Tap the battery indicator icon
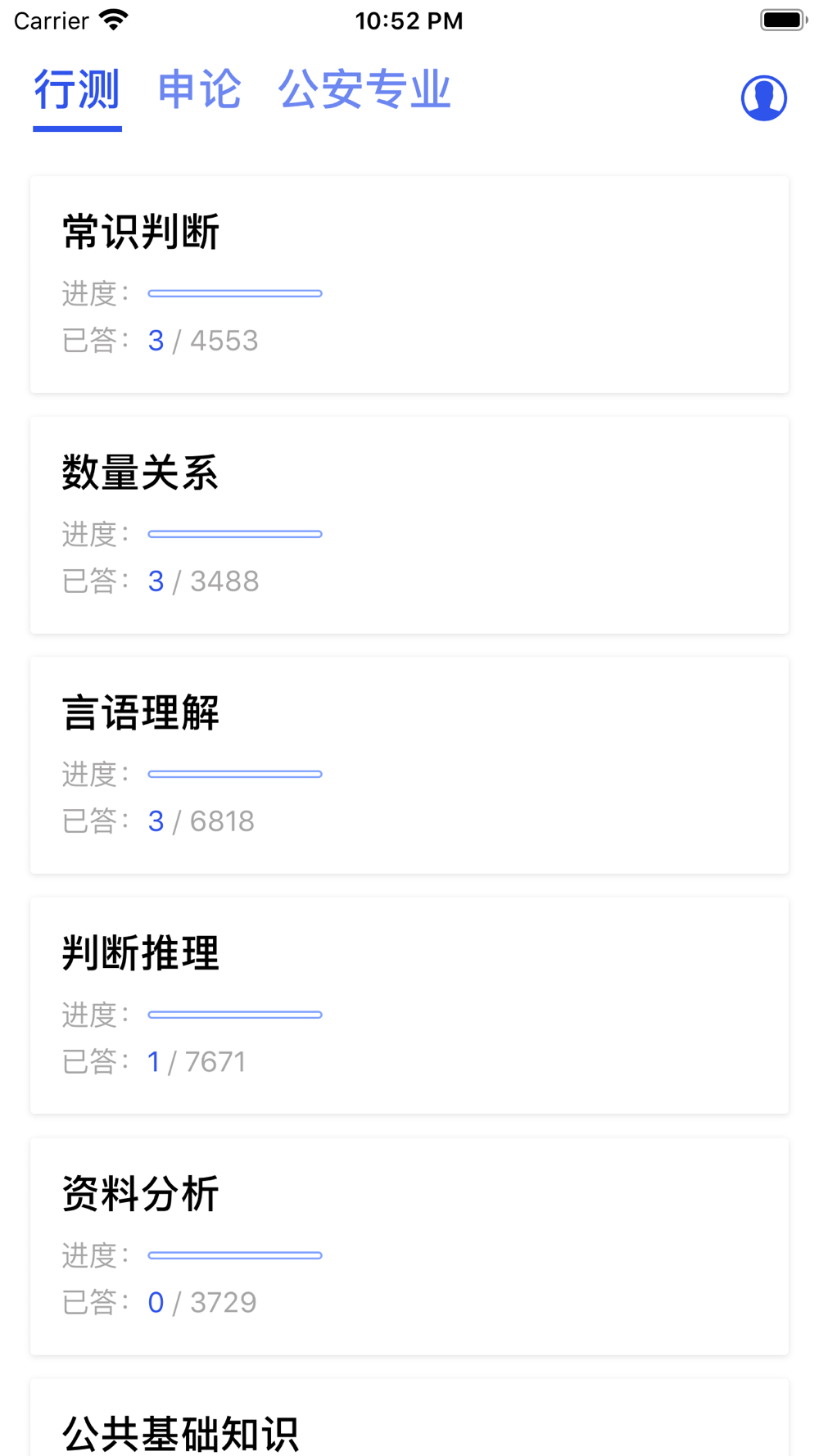 click(784, 20)
